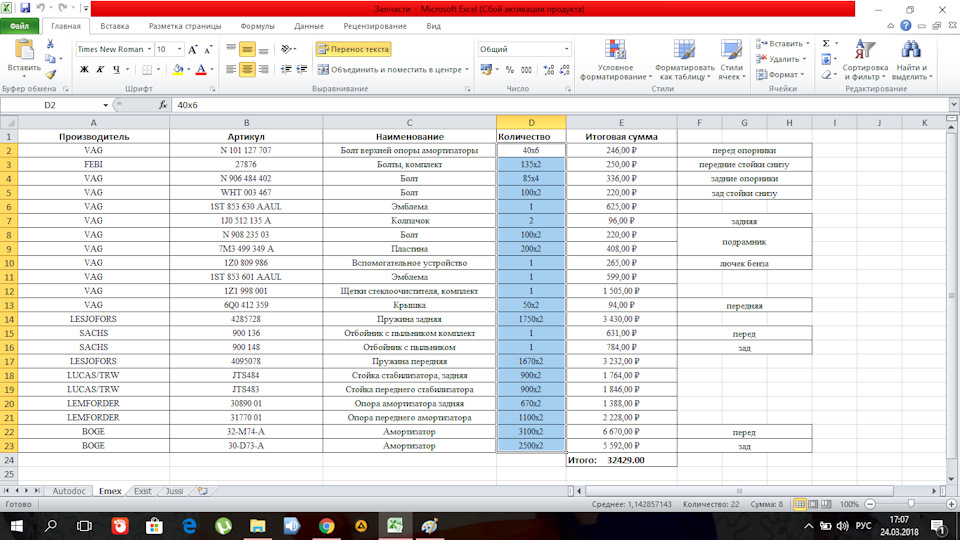Click the zoom slider handle
The image size is (960, 540).
[x=911, y=504]
